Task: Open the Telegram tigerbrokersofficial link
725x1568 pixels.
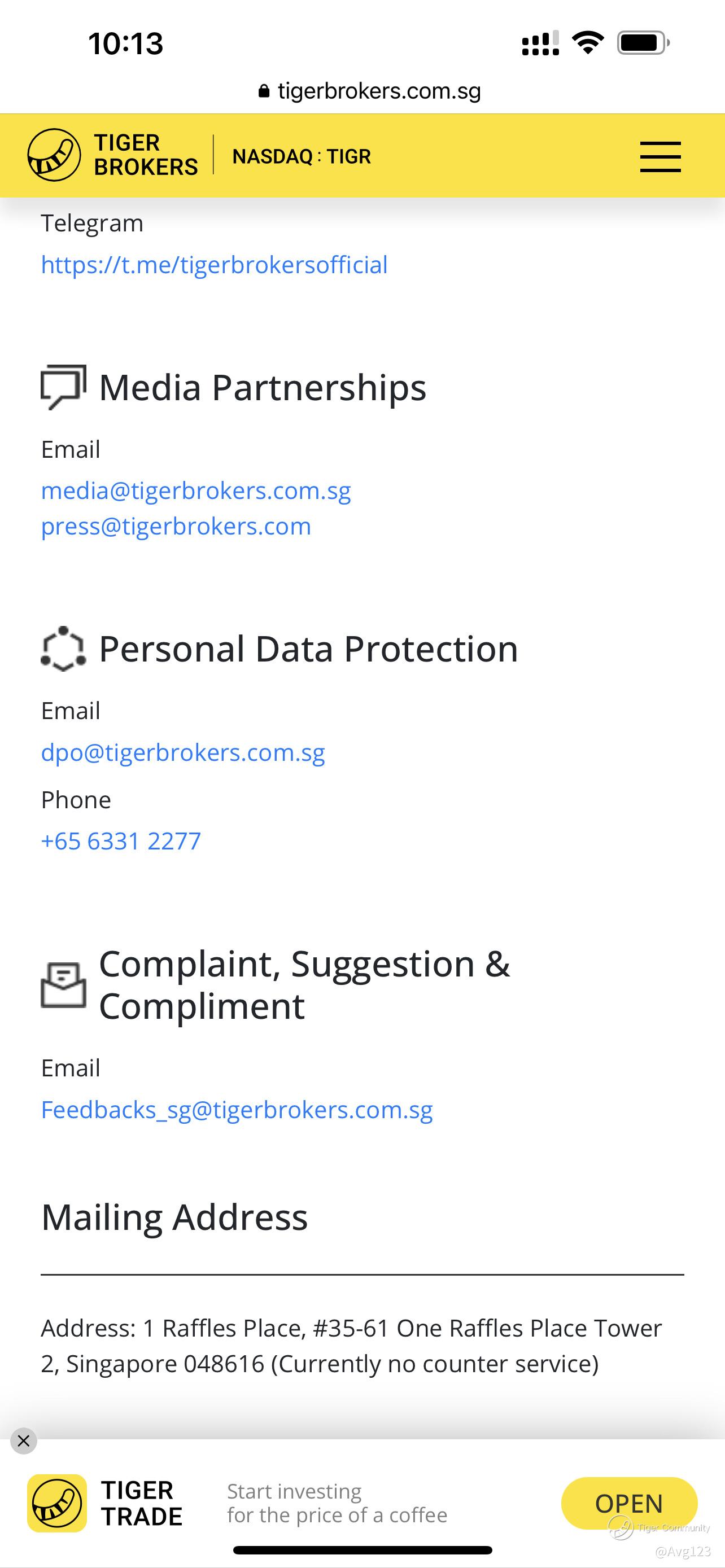Action: click(214, 265)
